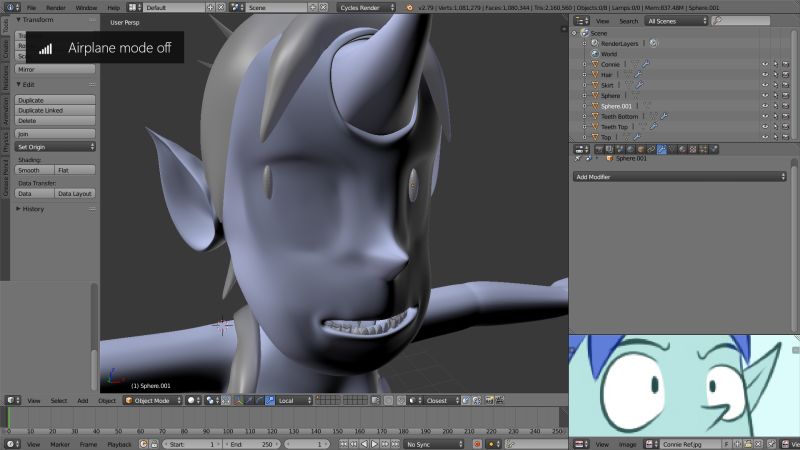
Task: Click the wrench icon on the Hair row
Action: pos(638,74)
